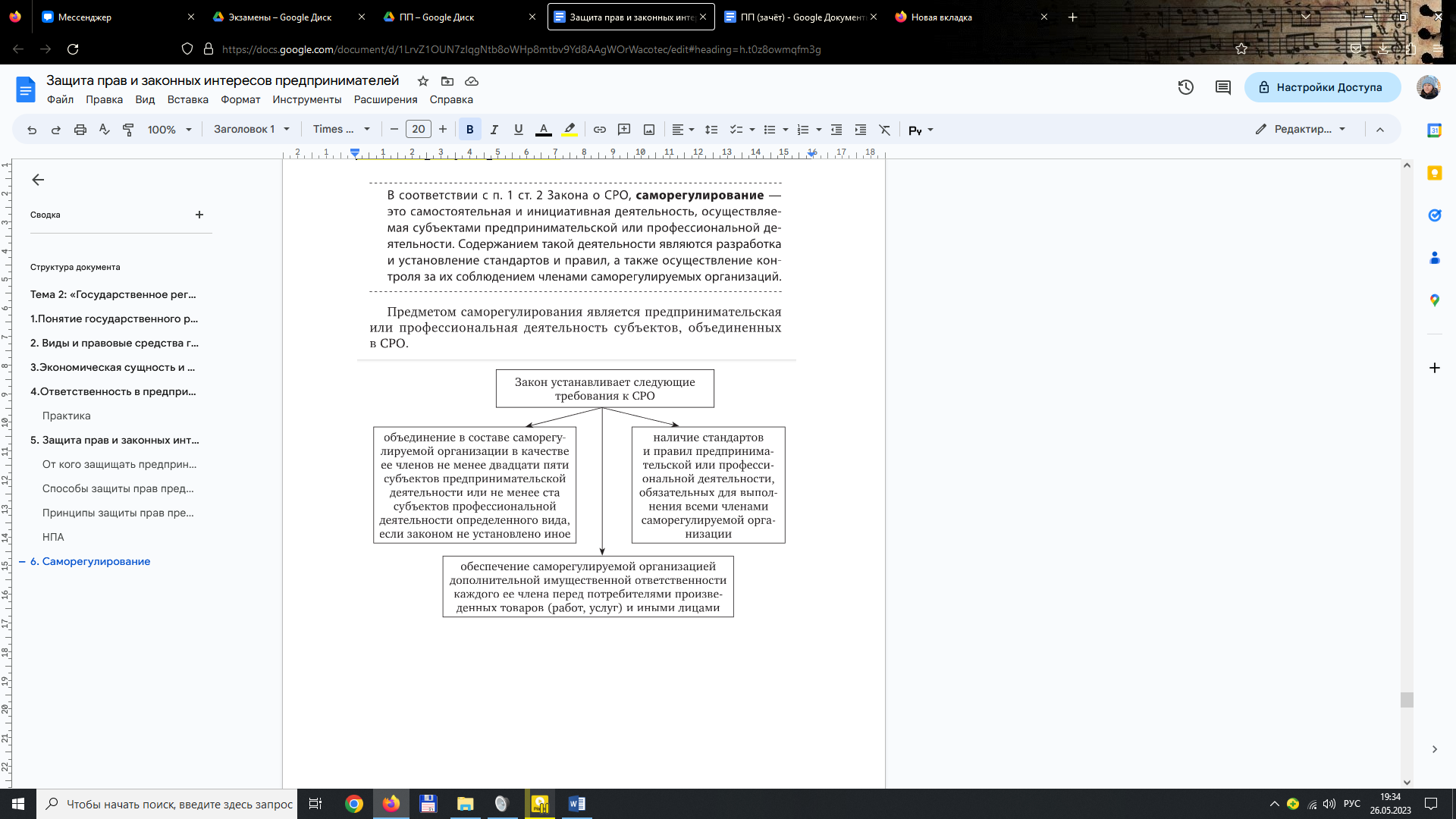Activate the paint format tool
1456x819 pixels.
coord(129,130)
